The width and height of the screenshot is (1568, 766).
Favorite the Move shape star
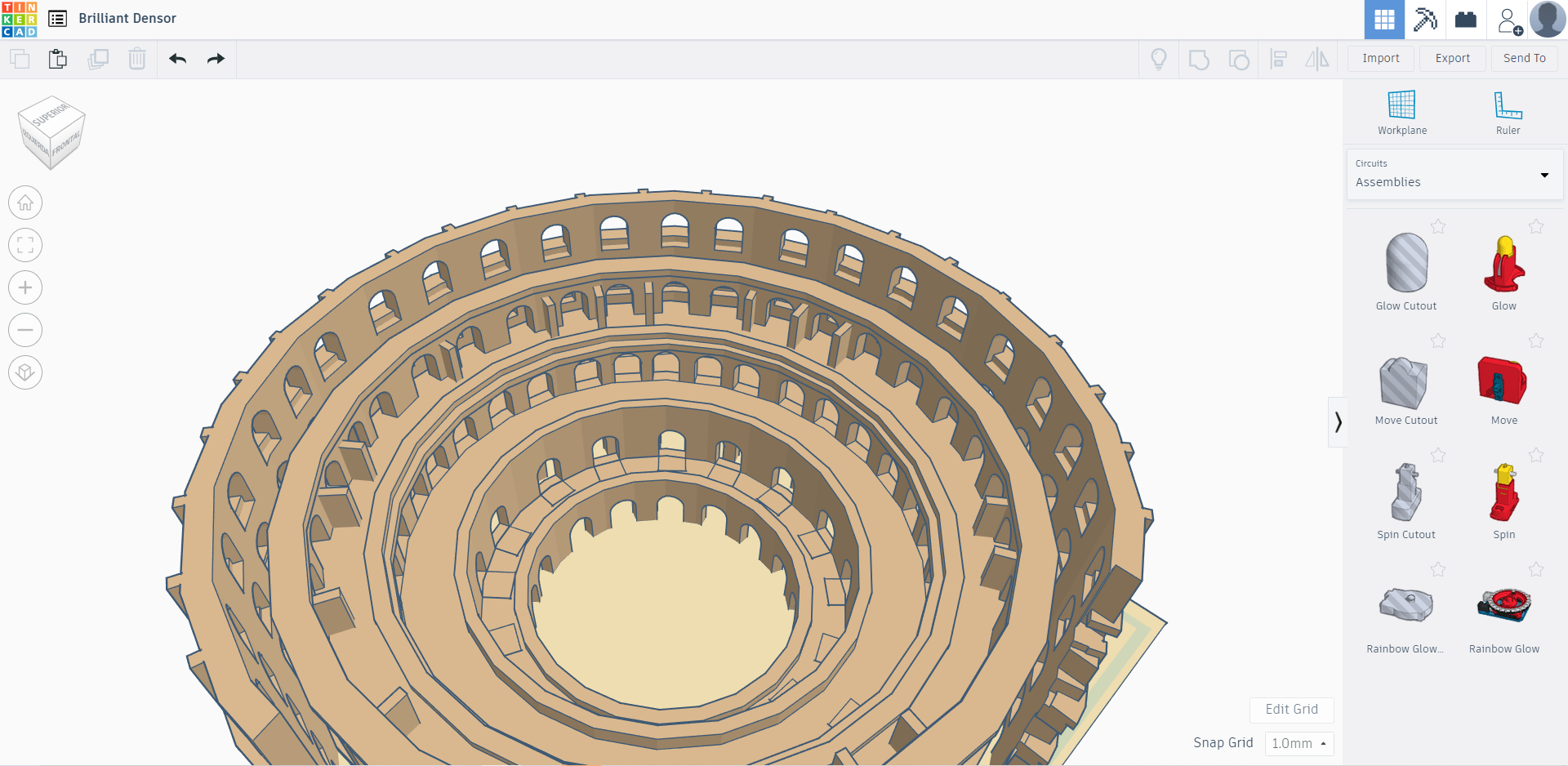click(x=1536, y=341)
